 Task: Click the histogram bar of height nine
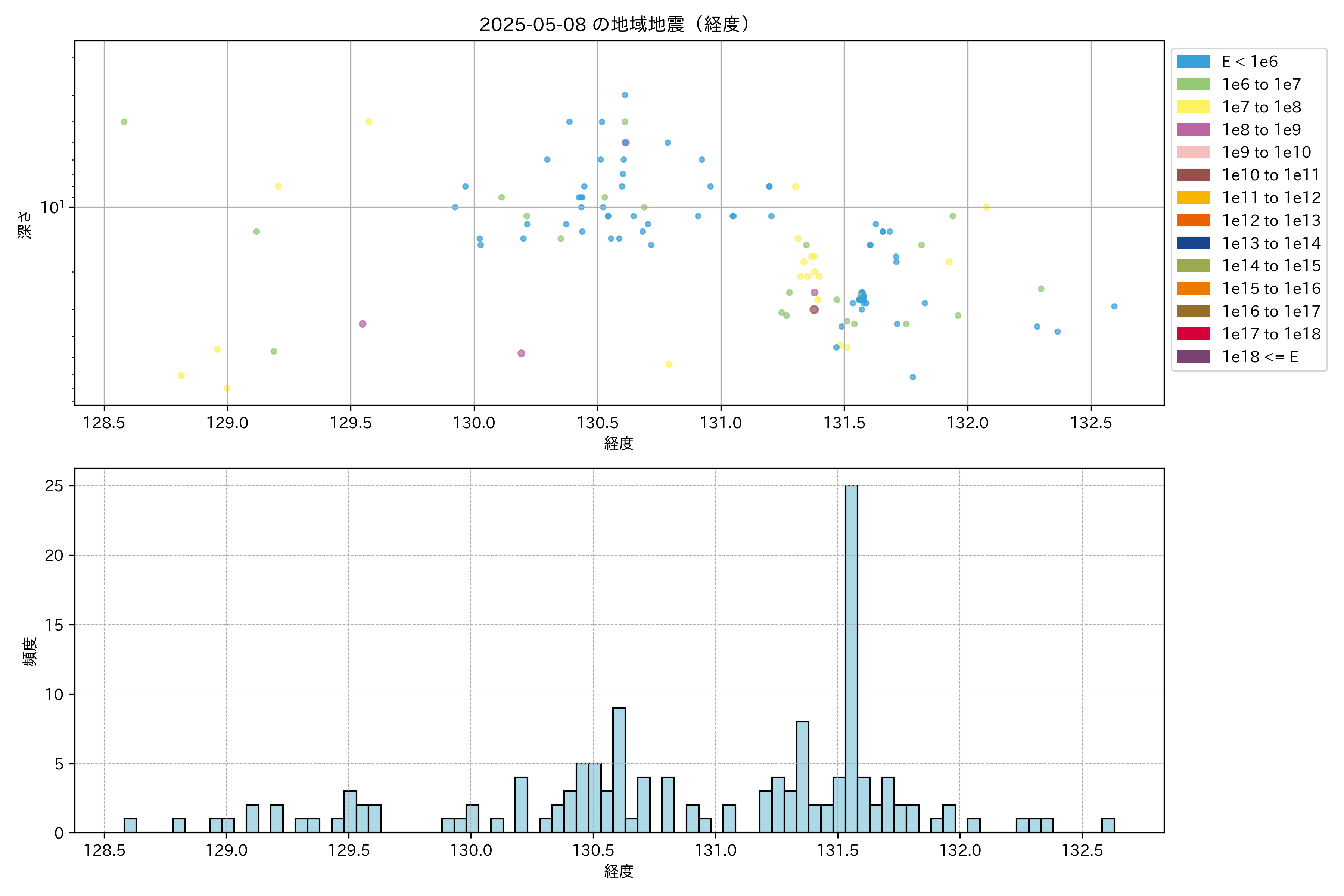[x=619, y=770]
